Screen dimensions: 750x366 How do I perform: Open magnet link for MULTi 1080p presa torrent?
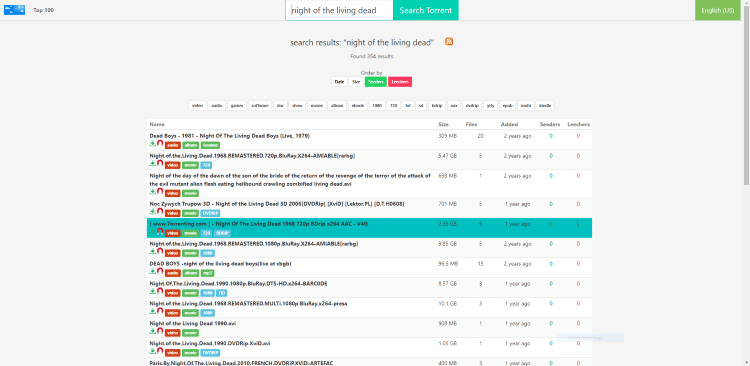[160, 311]
